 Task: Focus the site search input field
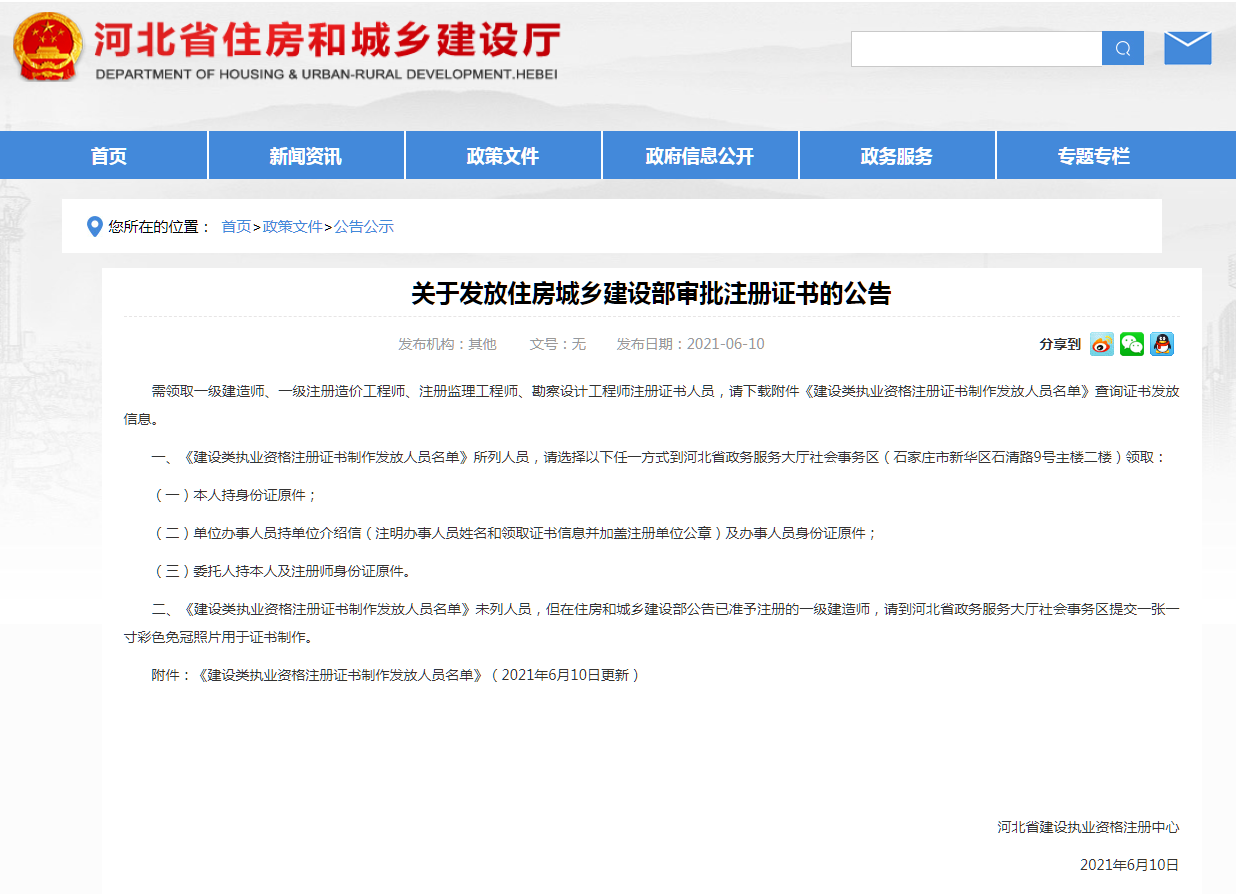(976, 49)
